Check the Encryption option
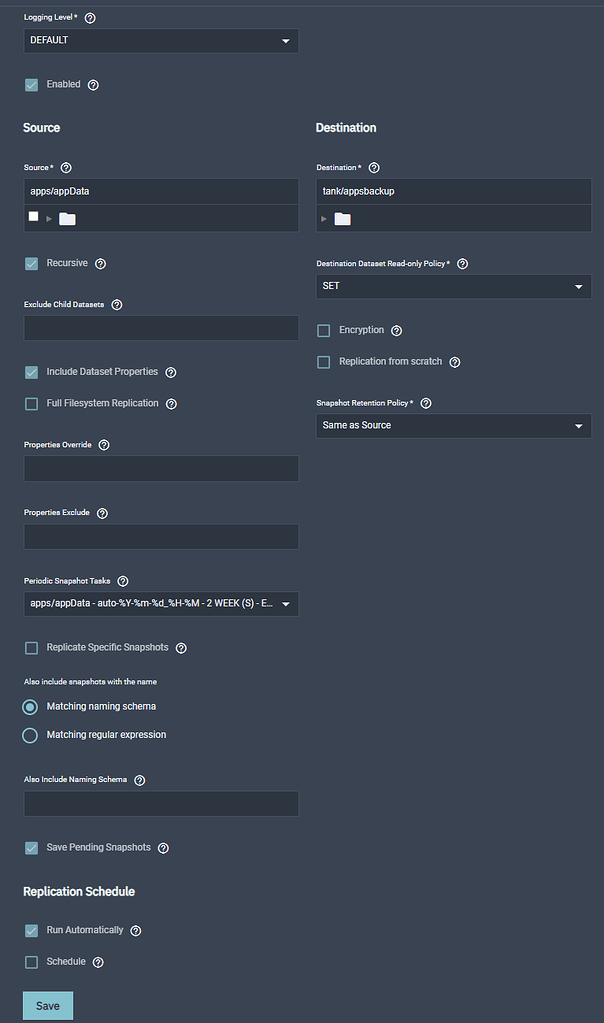The width and height of the screenshot is (604, 1023). [x=323, y=330]
